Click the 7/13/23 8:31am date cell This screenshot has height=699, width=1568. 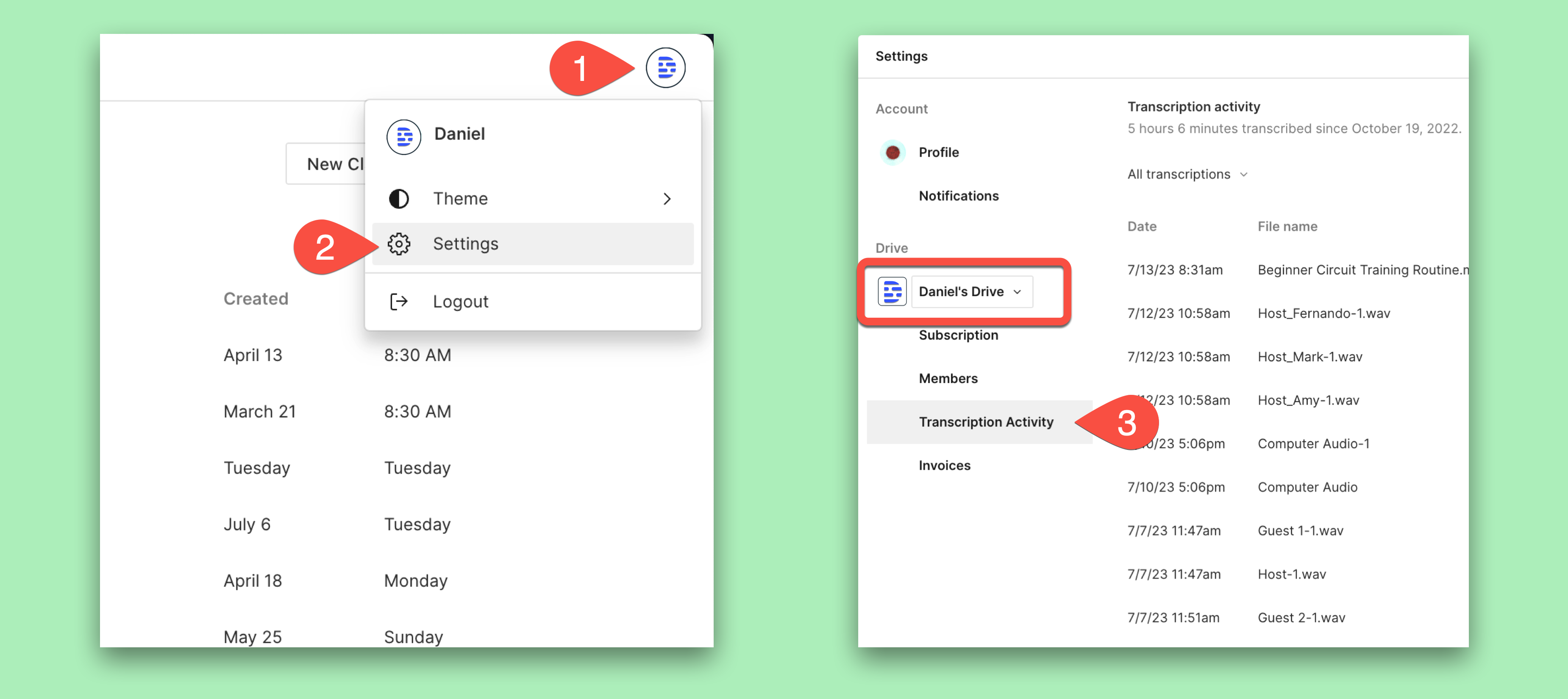click(x=1174, y=269)
